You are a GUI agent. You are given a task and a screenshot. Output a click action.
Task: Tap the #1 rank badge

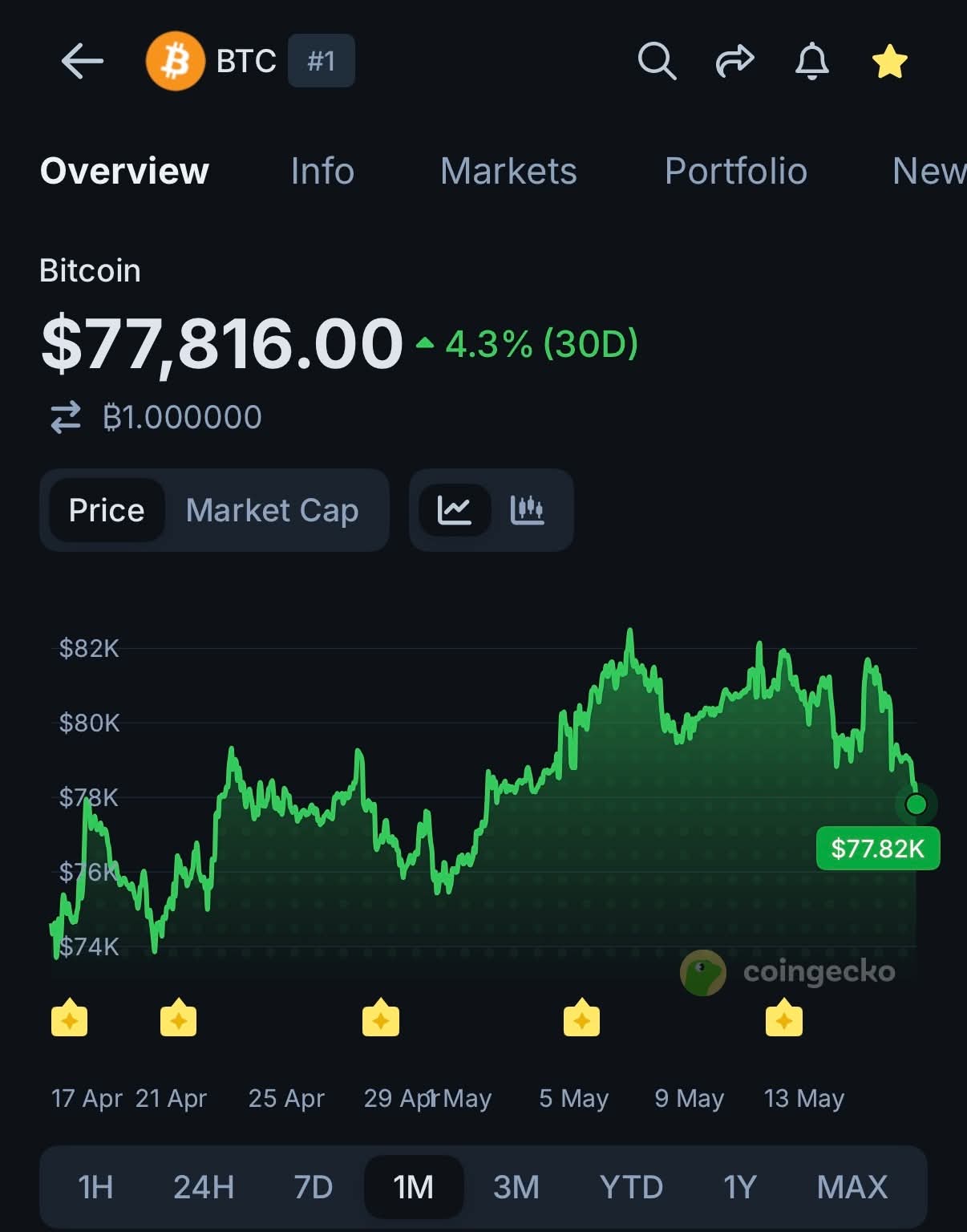322,61
